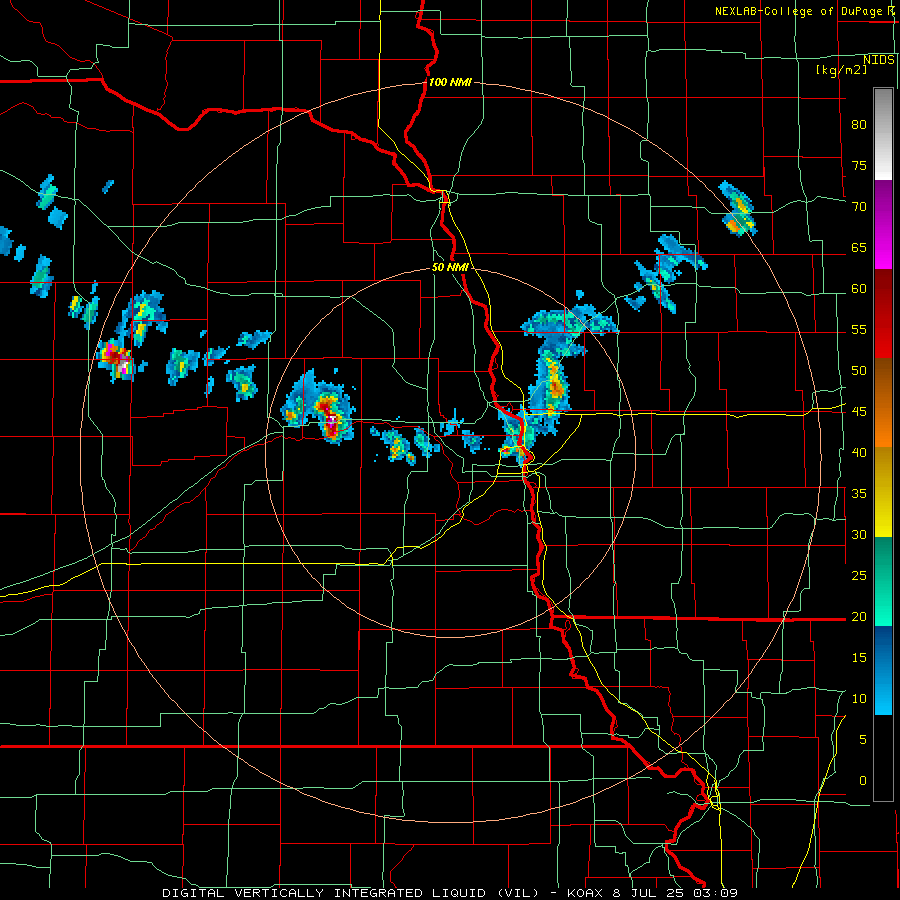The image size is (900, 900).
Task: Select the 5 value on the VIL scale
Action: pos(863,740)
